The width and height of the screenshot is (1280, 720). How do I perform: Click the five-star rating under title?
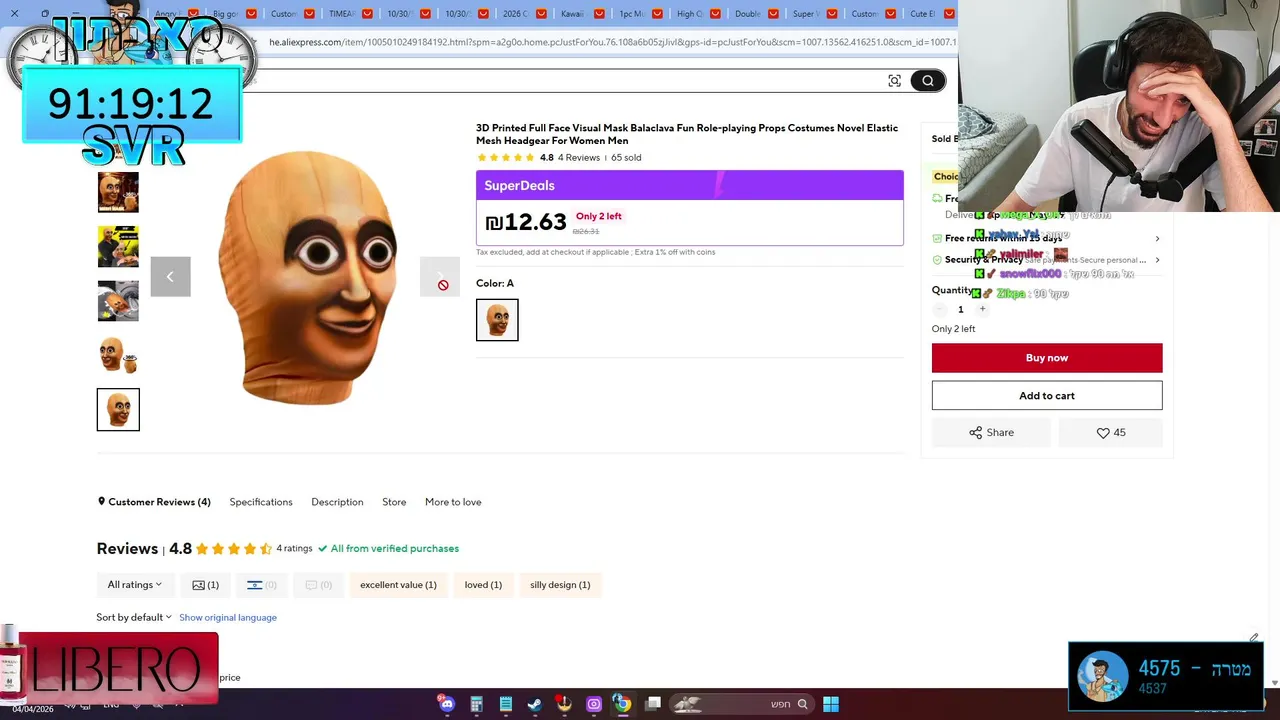[x=506, y=158]
